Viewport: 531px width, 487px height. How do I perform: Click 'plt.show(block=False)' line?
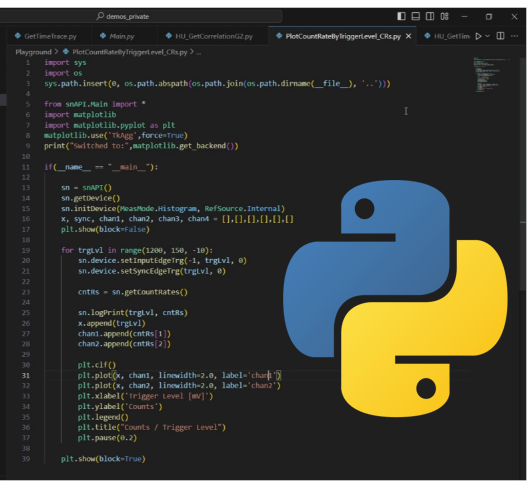coord(105,229)
